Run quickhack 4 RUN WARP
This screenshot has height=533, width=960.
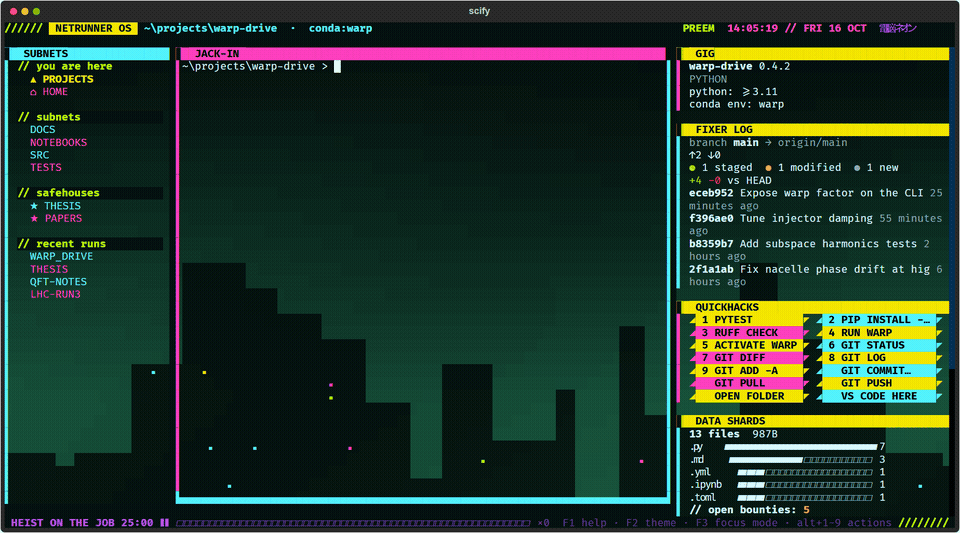[879, 333]
